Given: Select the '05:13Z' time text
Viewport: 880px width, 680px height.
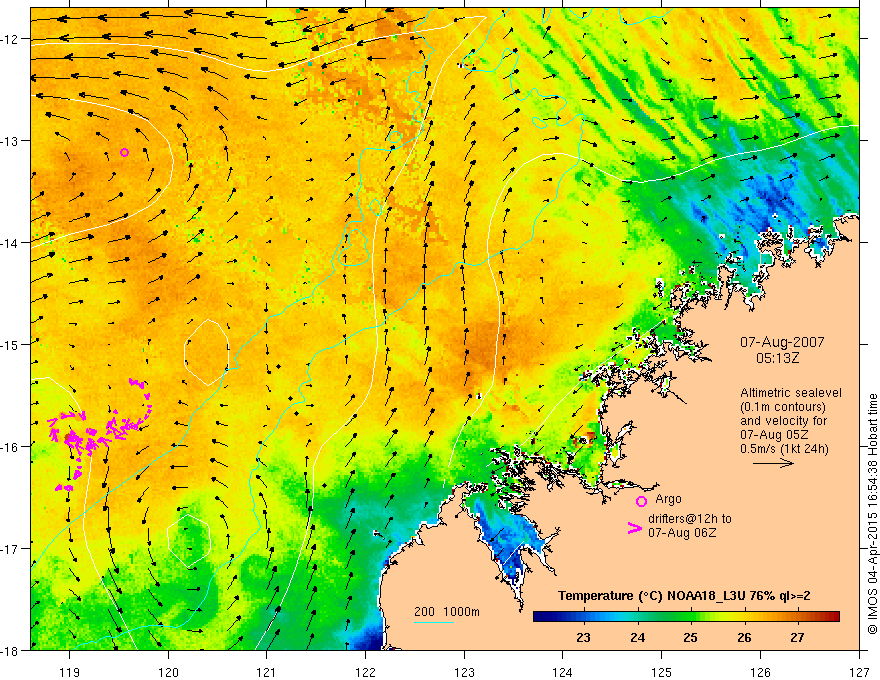Looking at the screenshot, I should click(x=777, y=357).
